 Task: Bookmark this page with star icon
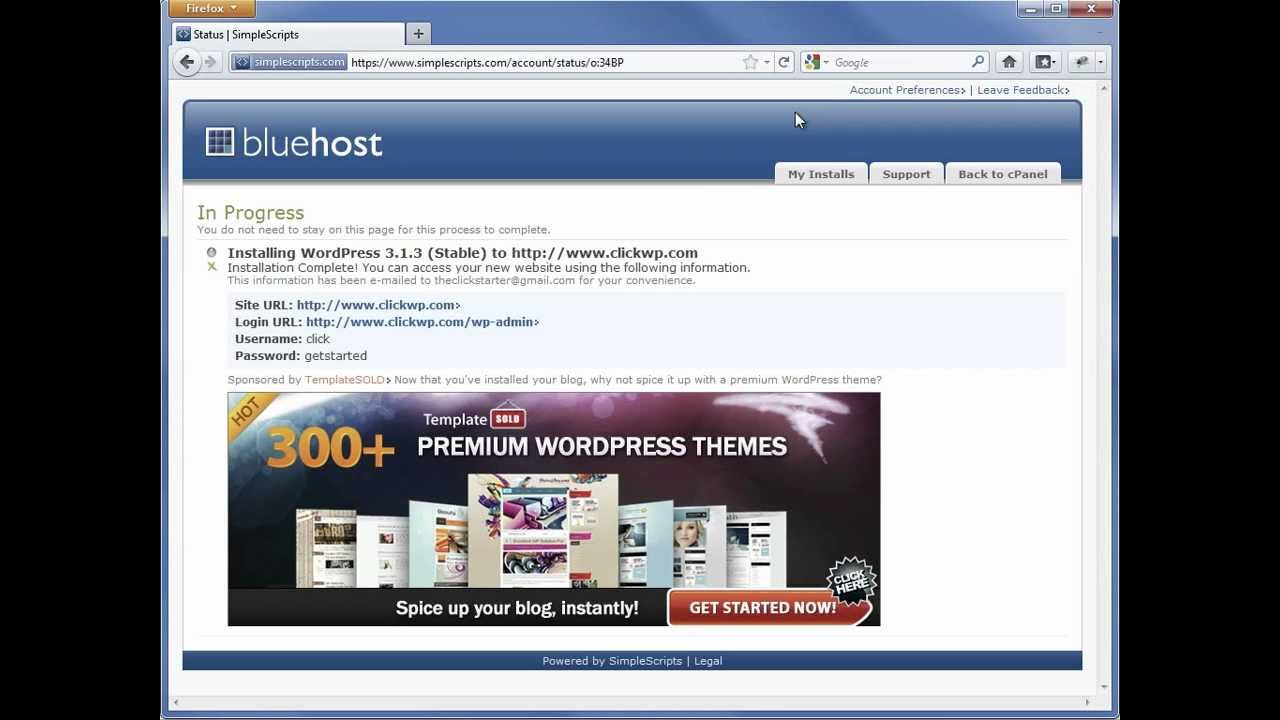[x=750, y=62]
